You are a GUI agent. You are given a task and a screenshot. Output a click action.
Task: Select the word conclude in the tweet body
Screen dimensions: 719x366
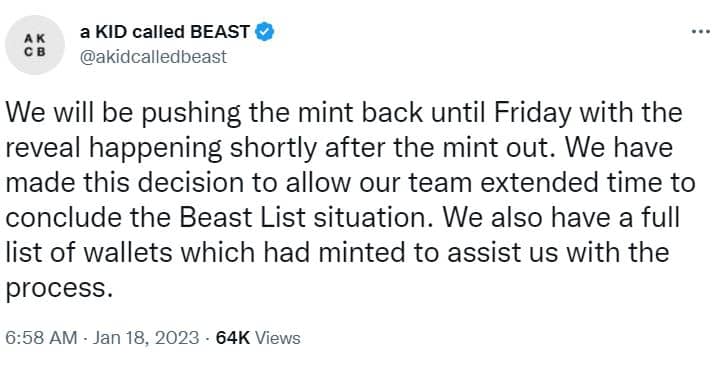click(x=63, y=217)
